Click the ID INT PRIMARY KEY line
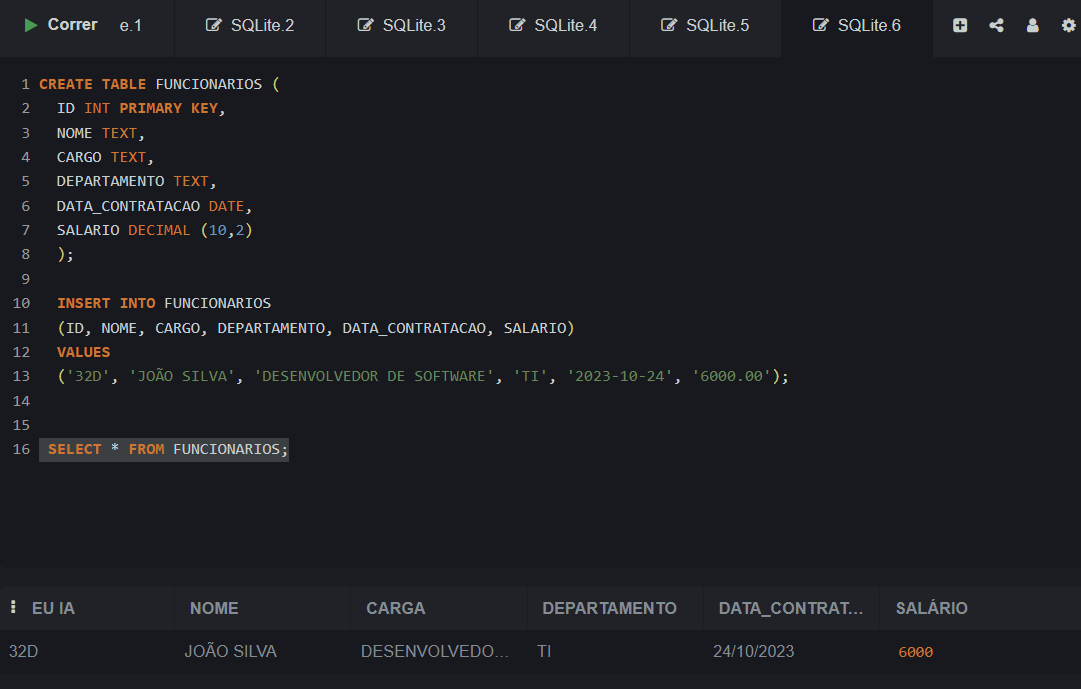Screen dimensions: 1081x689 point(141,108)
